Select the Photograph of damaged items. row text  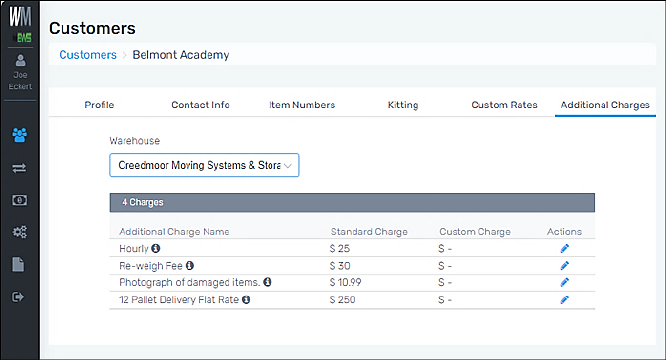189,283
